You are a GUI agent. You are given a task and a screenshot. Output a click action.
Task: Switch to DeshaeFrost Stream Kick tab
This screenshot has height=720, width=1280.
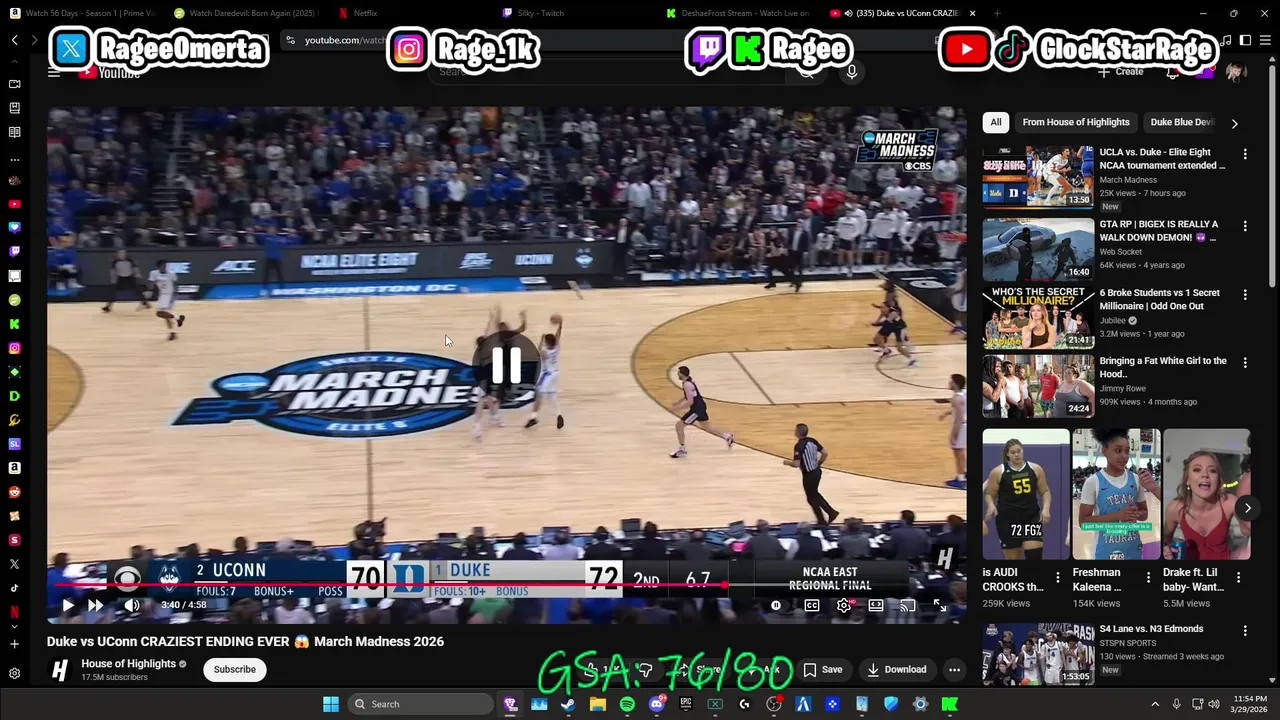[740, 13]
